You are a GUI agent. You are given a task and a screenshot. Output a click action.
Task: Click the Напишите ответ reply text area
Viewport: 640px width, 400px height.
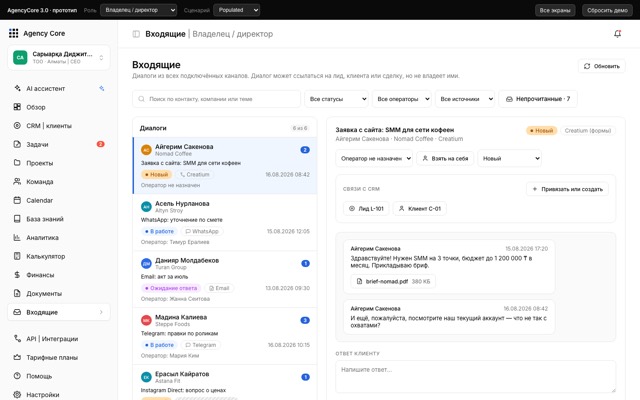476,377
